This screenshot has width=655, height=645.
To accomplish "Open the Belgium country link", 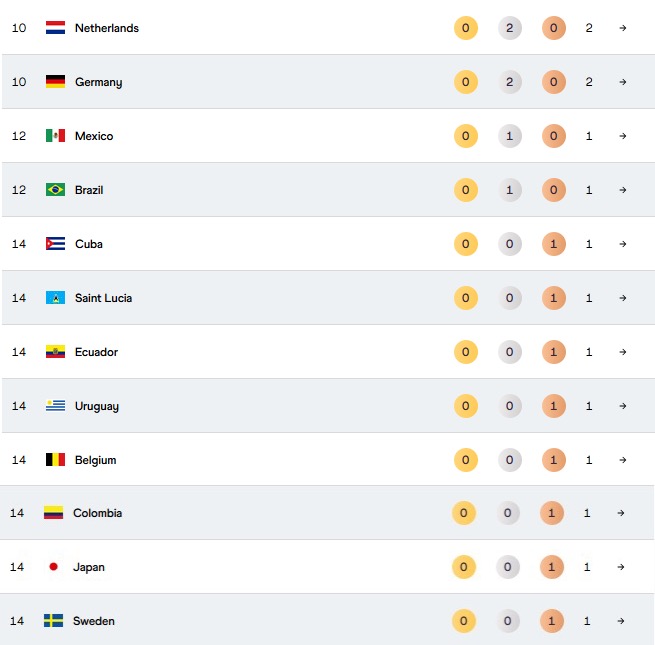I will pos(95,460).
